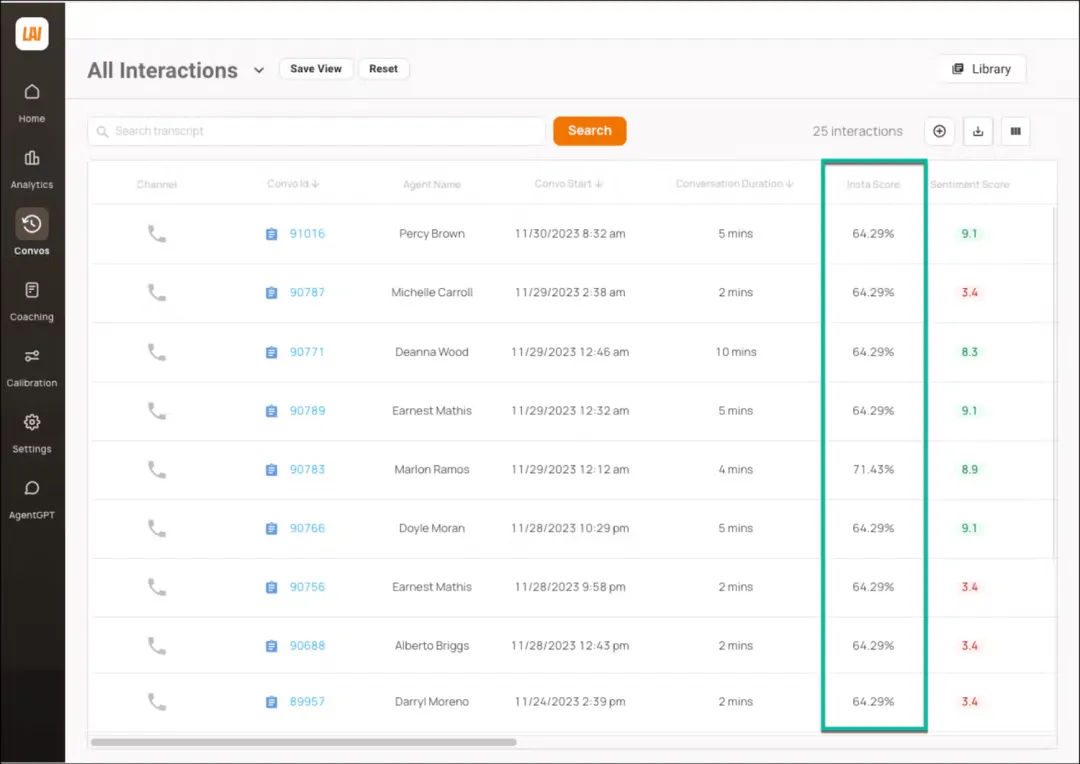Click sentiment score 8.3 badge
Screen dimensions: 1080x764
(x=970, y=352)
